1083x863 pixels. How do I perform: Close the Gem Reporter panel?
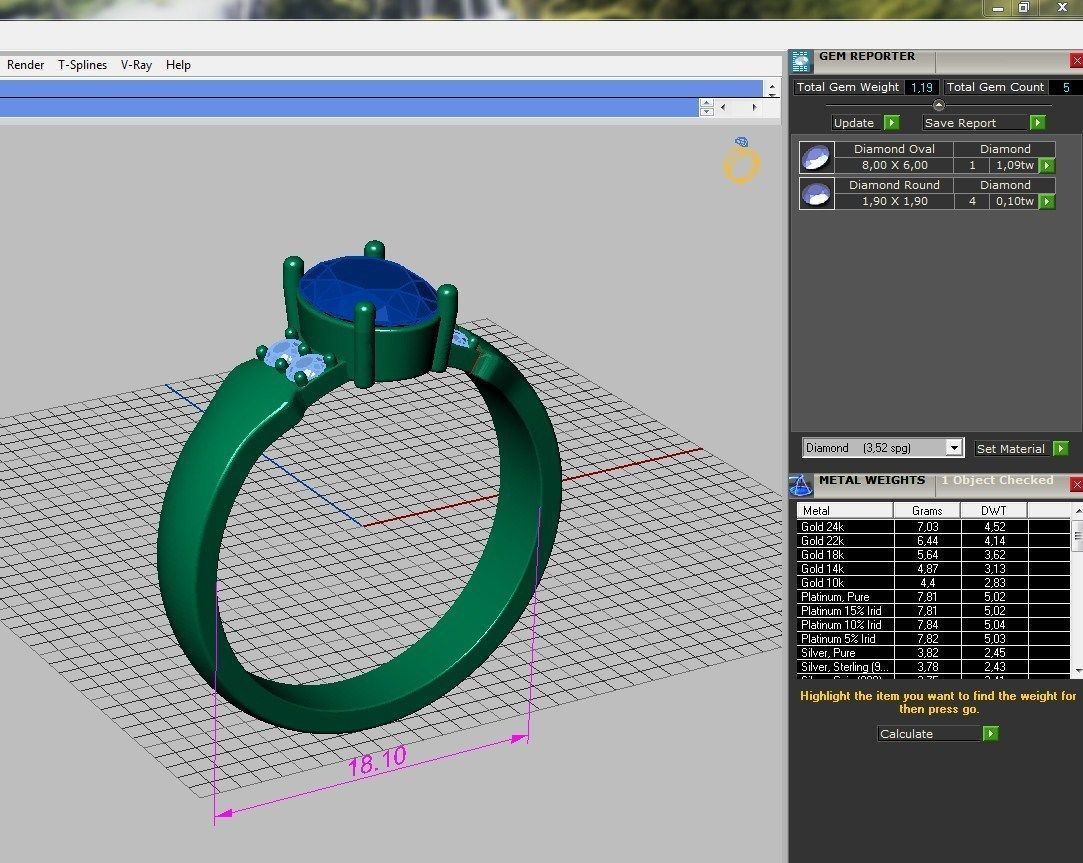pos(1076,61)
